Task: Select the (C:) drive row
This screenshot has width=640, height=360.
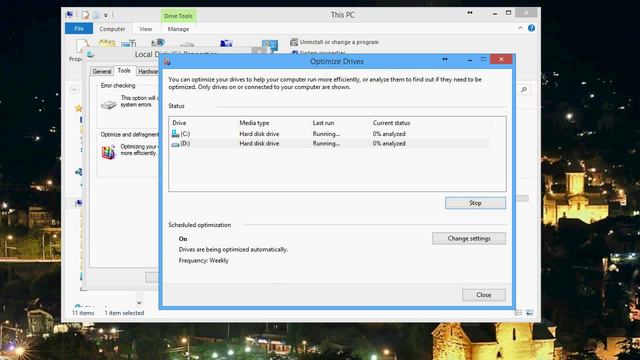Action: (329, 134)
